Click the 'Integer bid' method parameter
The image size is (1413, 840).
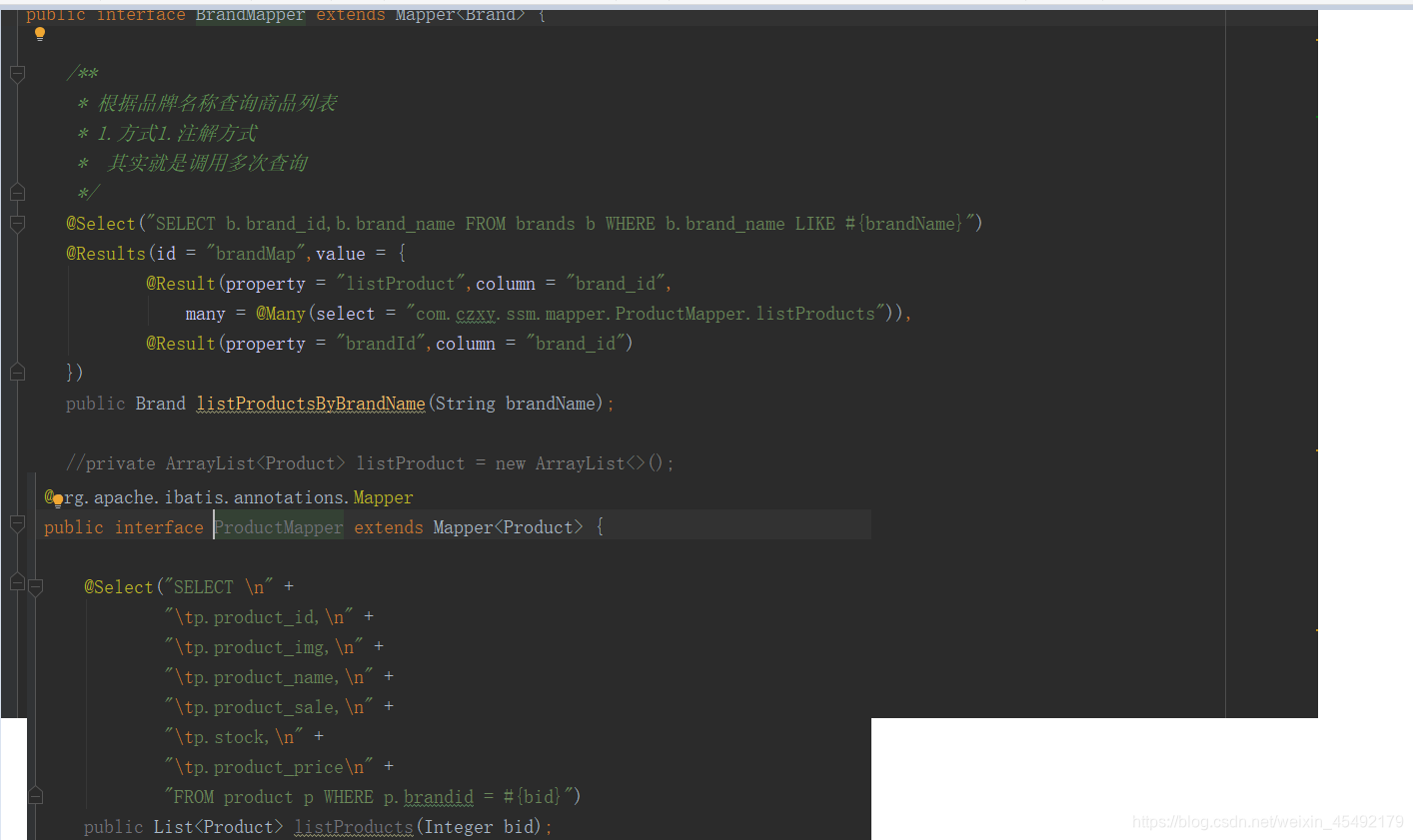tap(479, 827)
